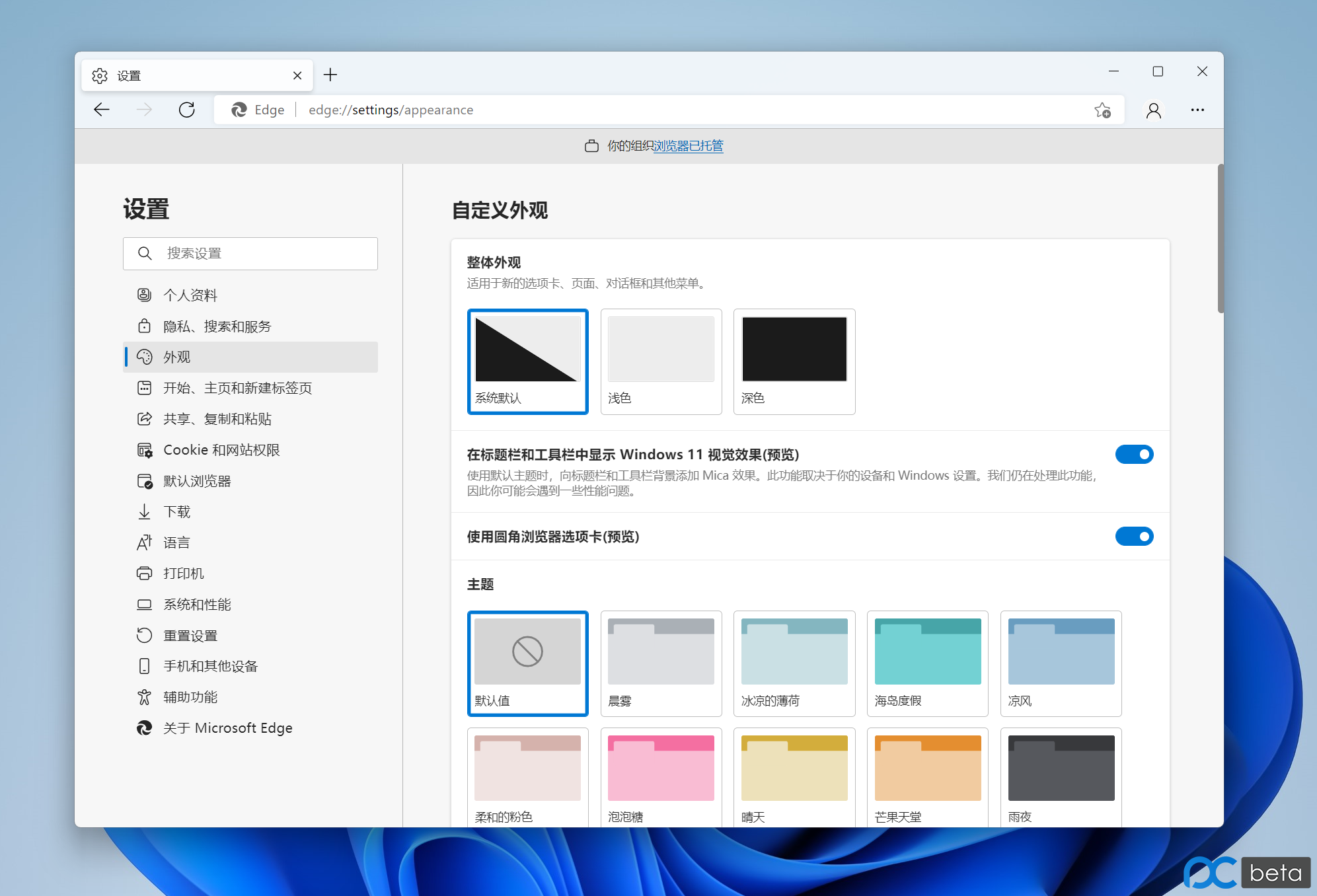Select the 默认值 theme

[528, 663]
